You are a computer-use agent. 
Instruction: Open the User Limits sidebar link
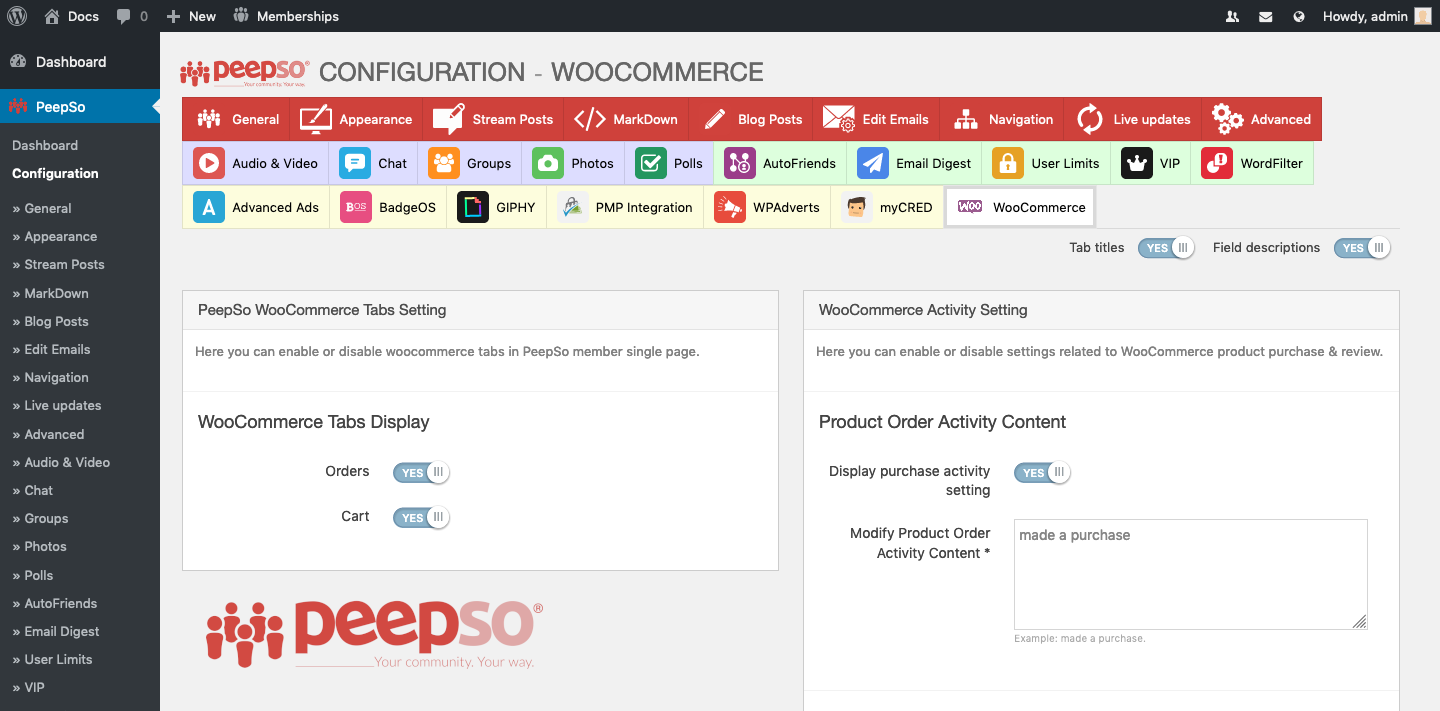pyautogui.click(x=52, y=659)
